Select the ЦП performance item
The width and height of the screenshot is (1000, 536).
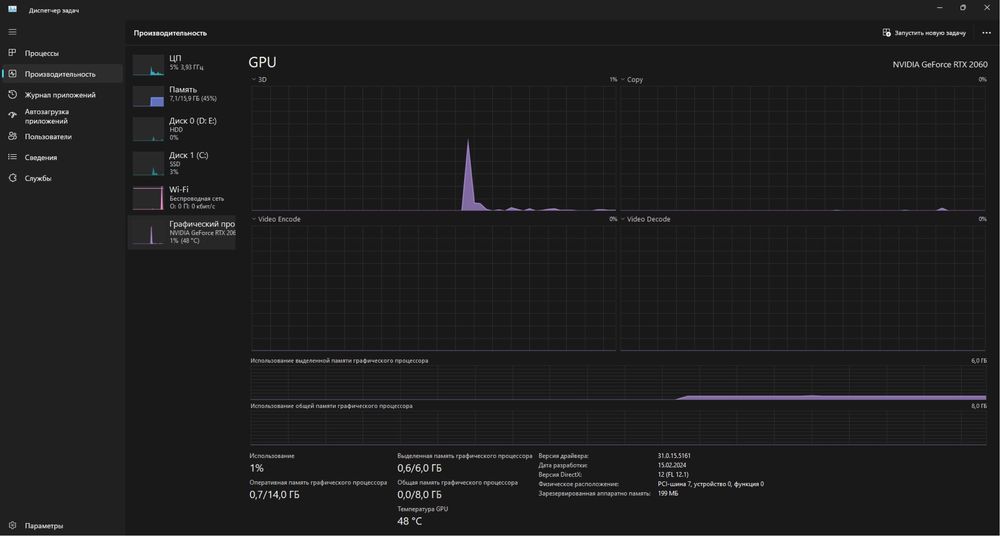coord(182,65)
